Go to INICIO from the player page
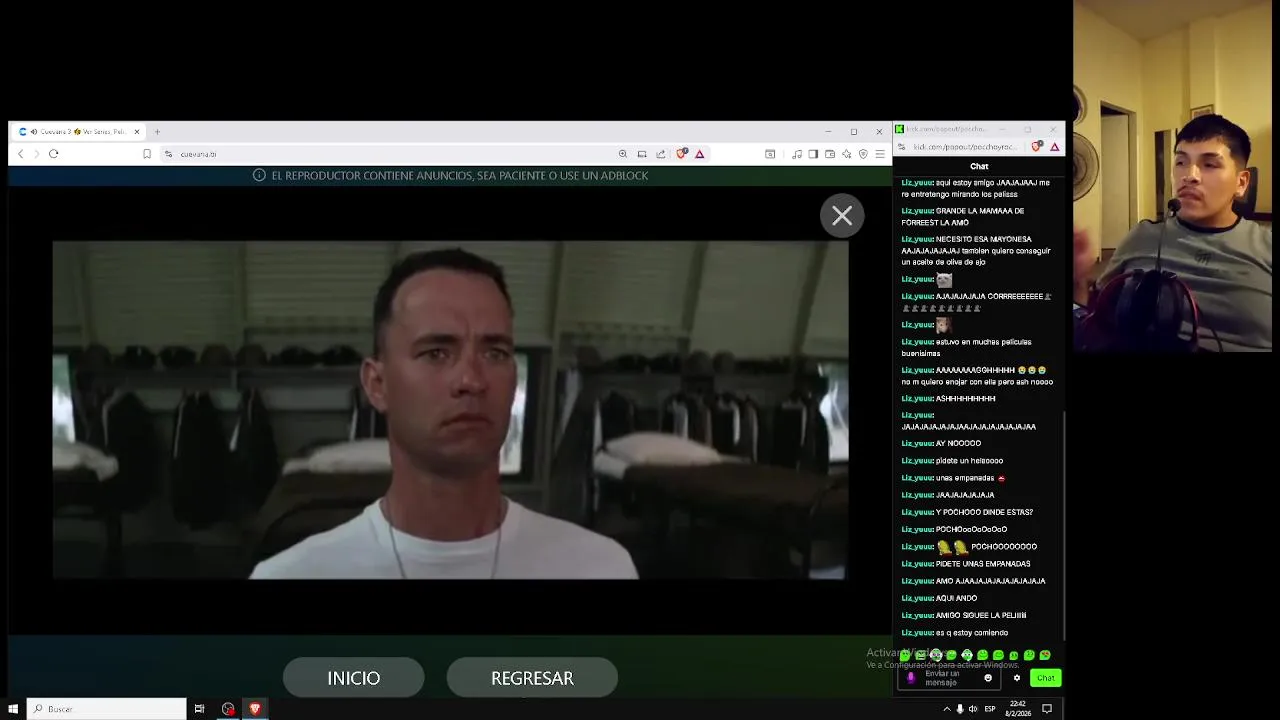Viewport: 1280px width, 720px height. tap(353, 678)
